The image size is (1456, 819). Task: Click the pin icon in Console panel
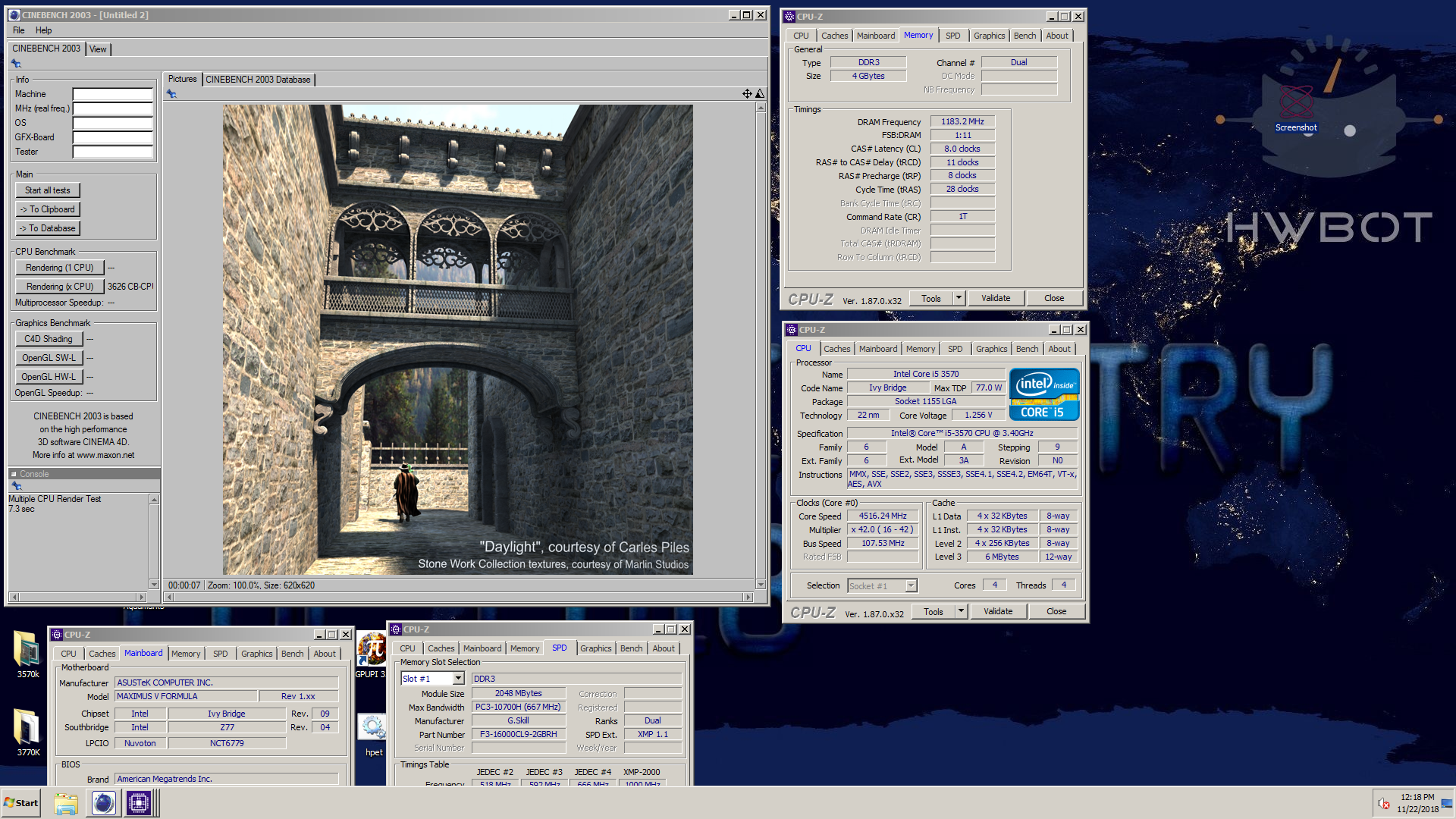(16, 486)
